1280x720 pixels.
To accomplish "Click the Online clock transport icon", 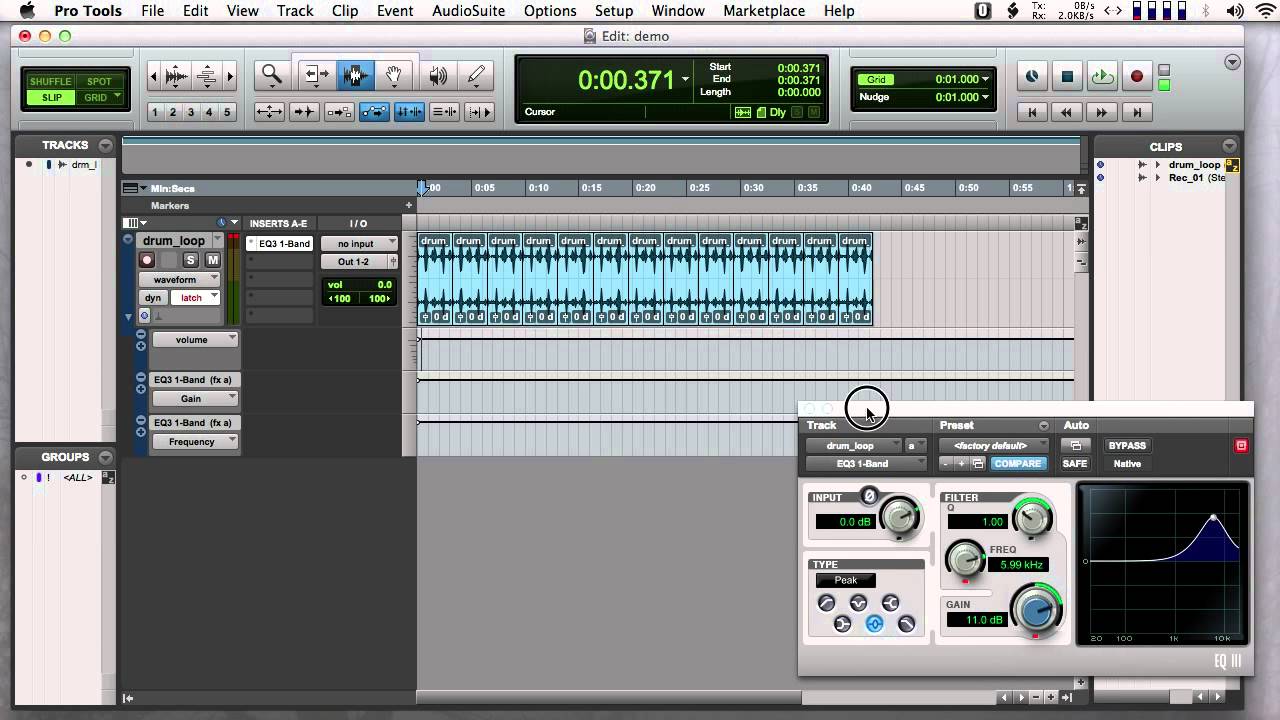I will click(x=1031, y=76).
